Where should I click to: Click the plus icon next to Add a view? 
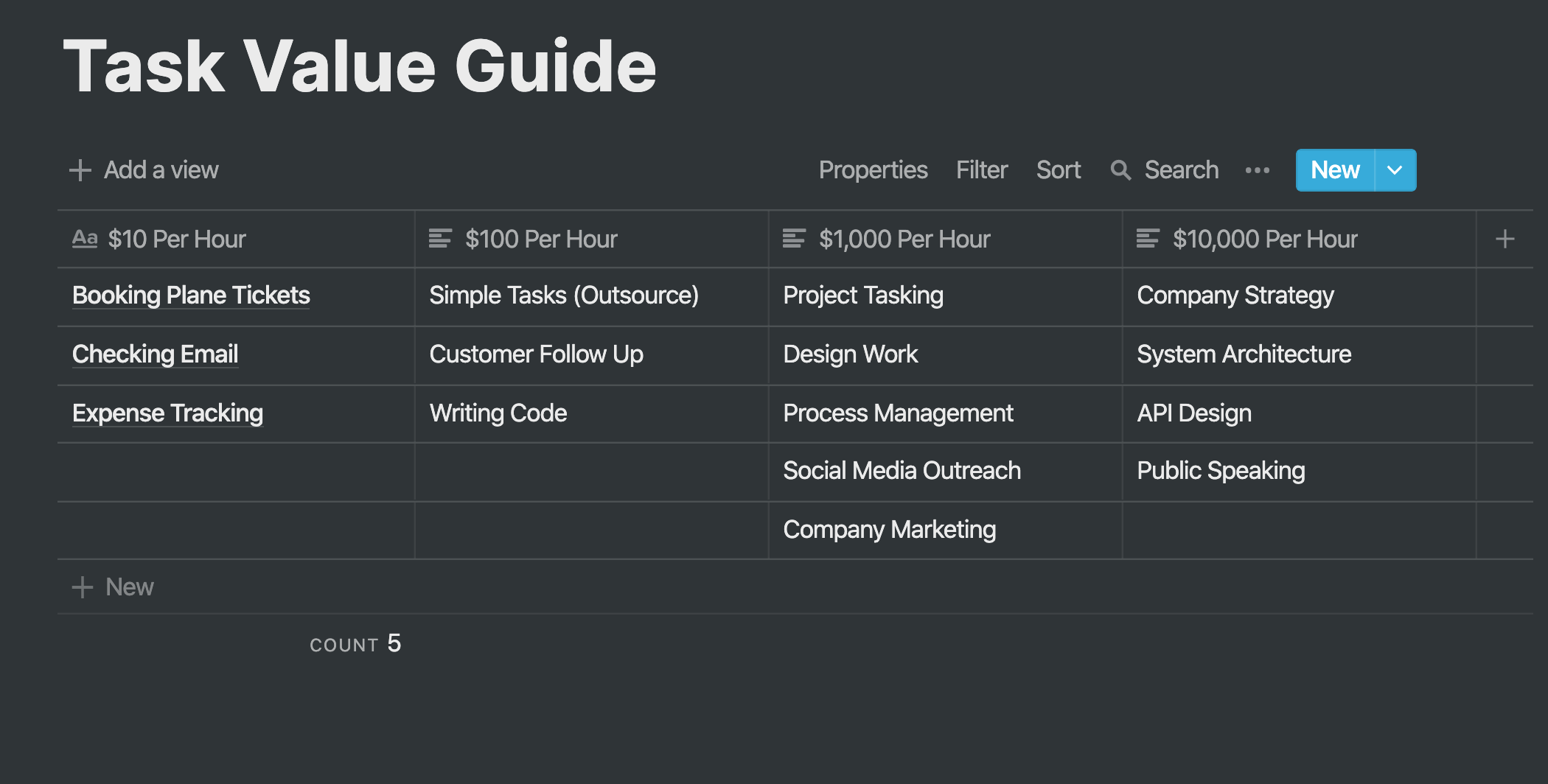click(80, 169)
